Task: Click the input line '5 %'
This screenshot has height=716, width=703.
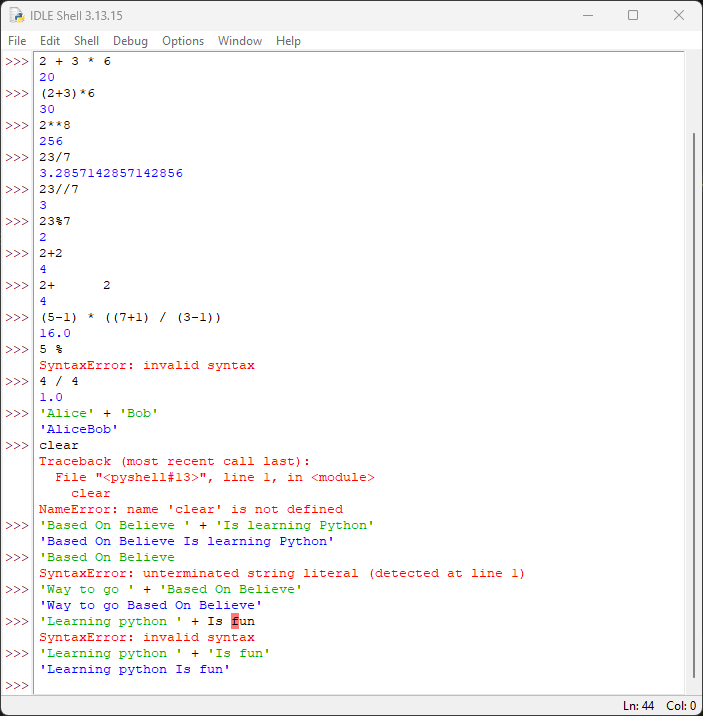Action: 51,349
